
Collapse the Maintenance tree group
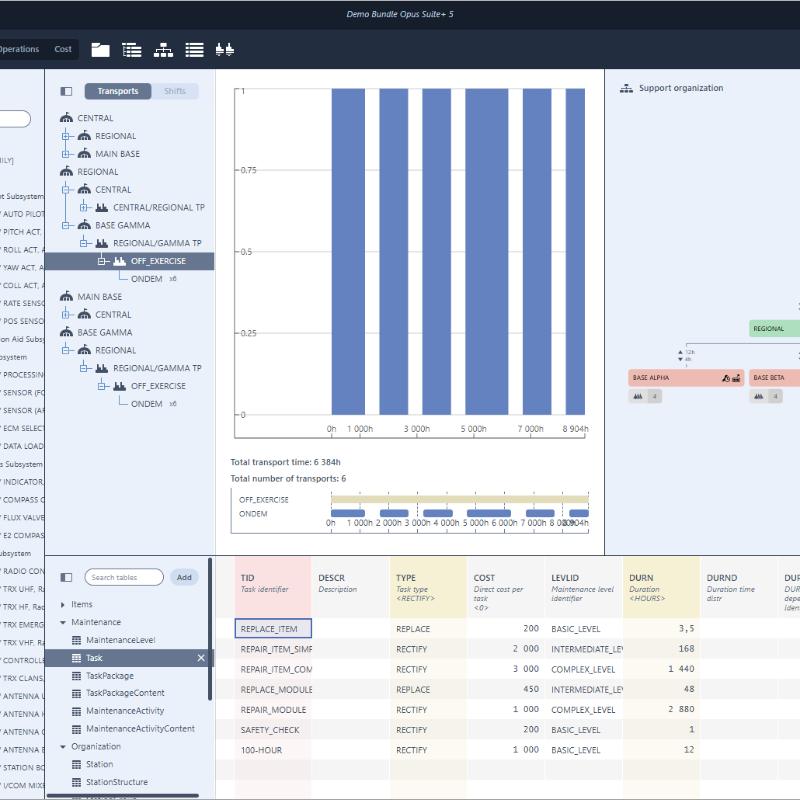(63, 622)
